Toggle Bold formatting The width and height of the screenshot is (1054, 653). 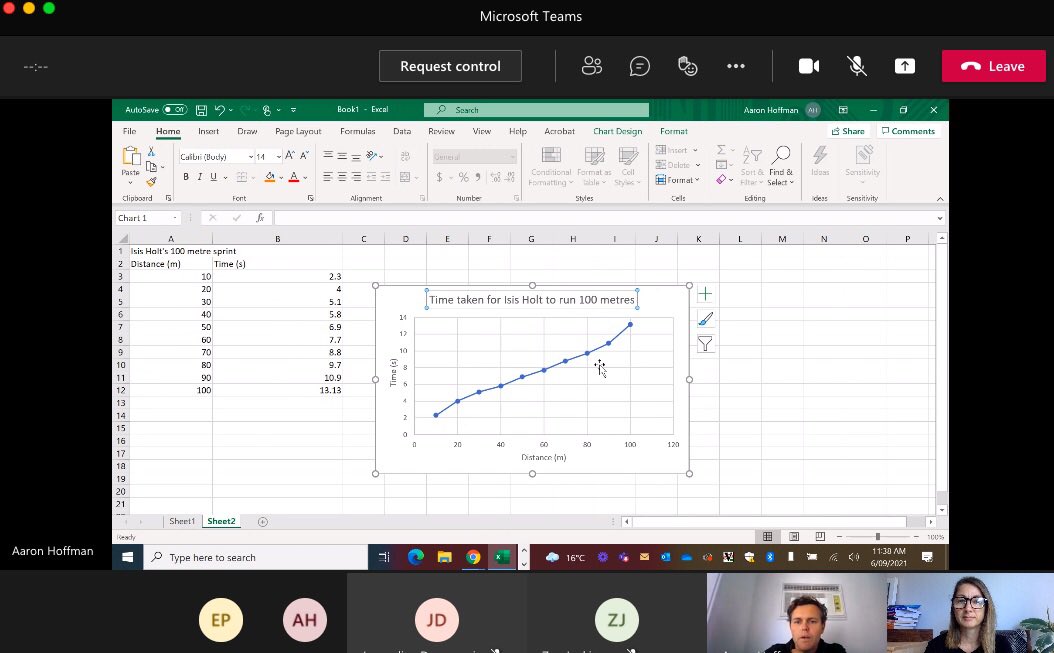point(186,177)
